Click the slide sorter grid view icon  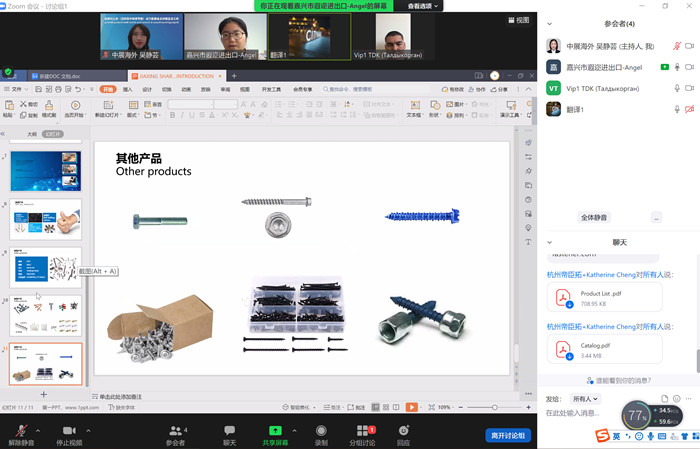pyautogui.click(x=386, y=407)
